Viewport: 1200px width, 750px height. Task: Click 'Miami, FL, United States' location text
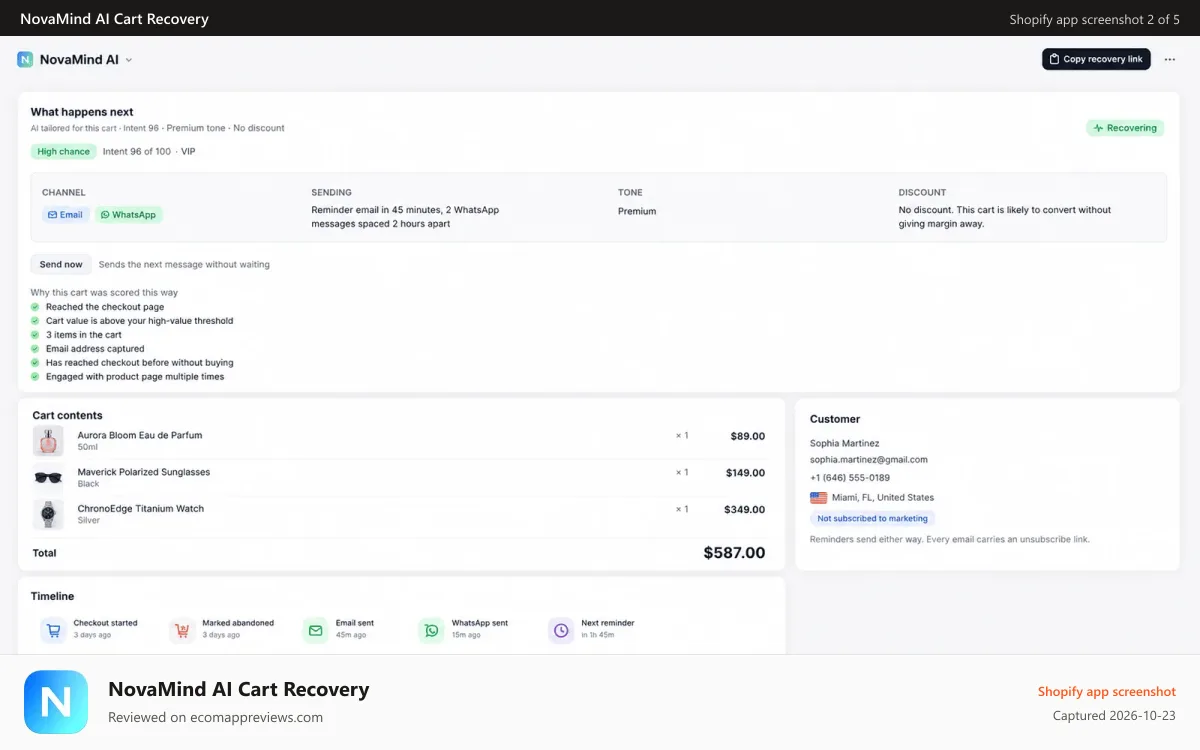pyautogui.click(x=884, y=497)
